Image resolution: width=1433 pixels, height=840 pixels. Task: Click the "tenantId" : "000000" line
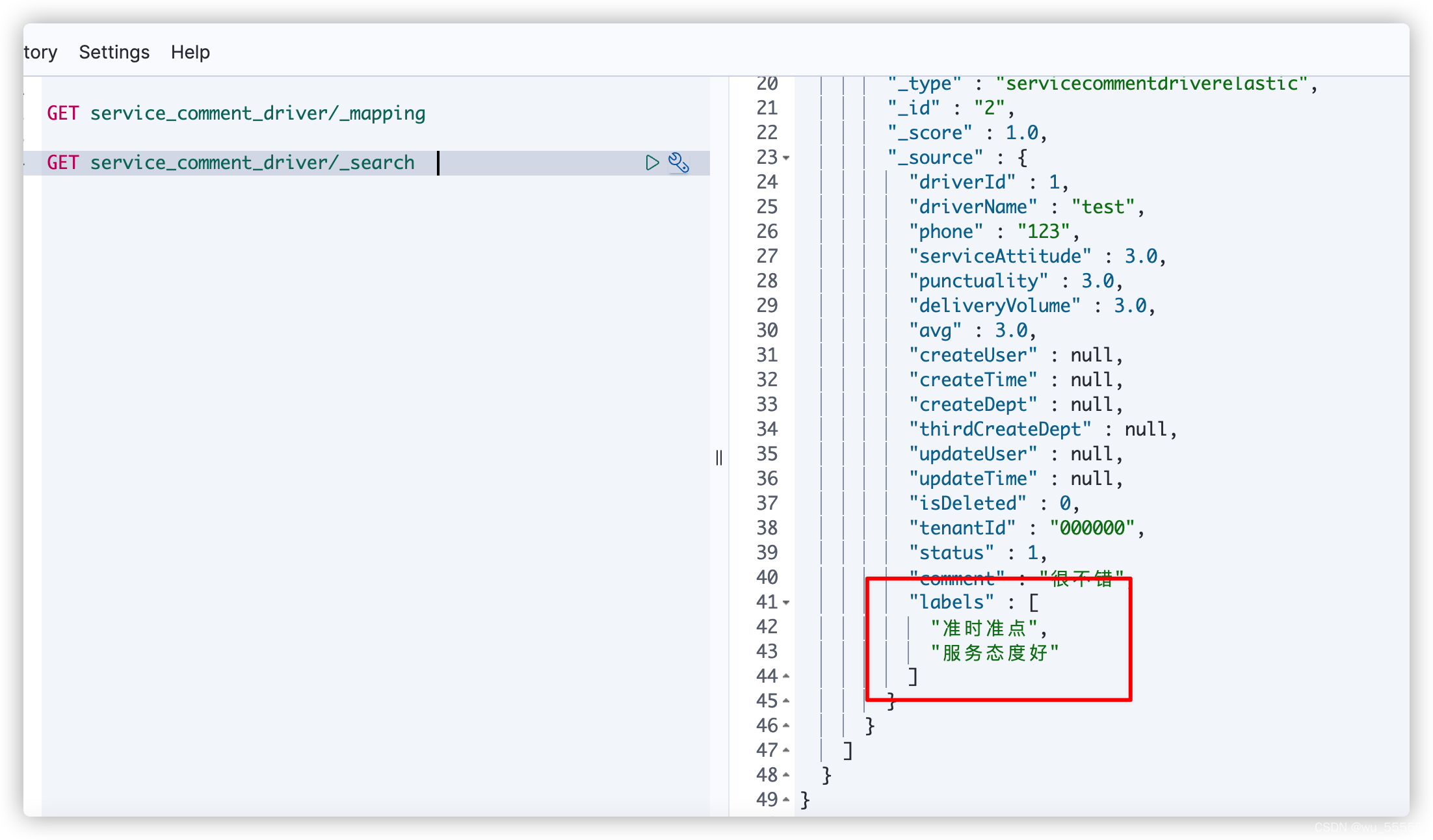(x=1027, y=528)
